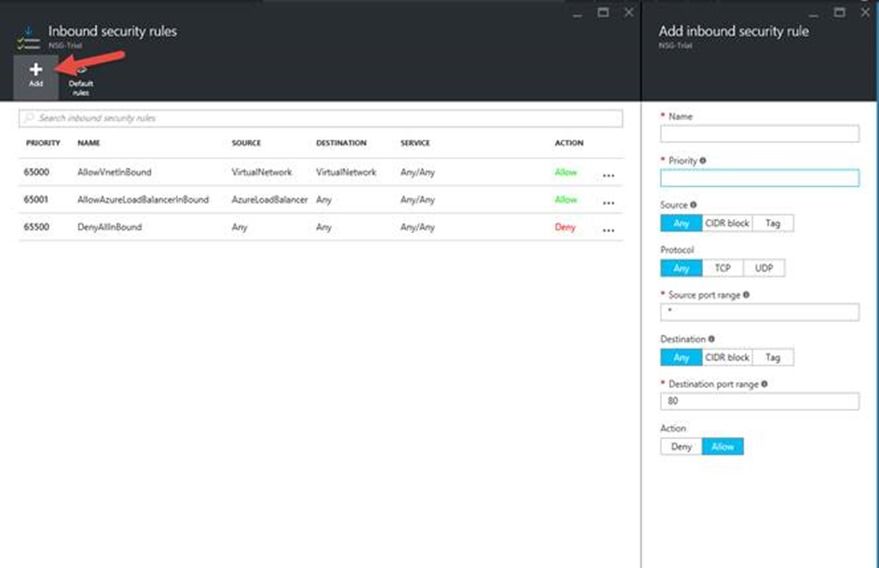The height and width of the screenshot is (568, 879).
Task: Click the Name input field
Action: (x=760, y=133)
